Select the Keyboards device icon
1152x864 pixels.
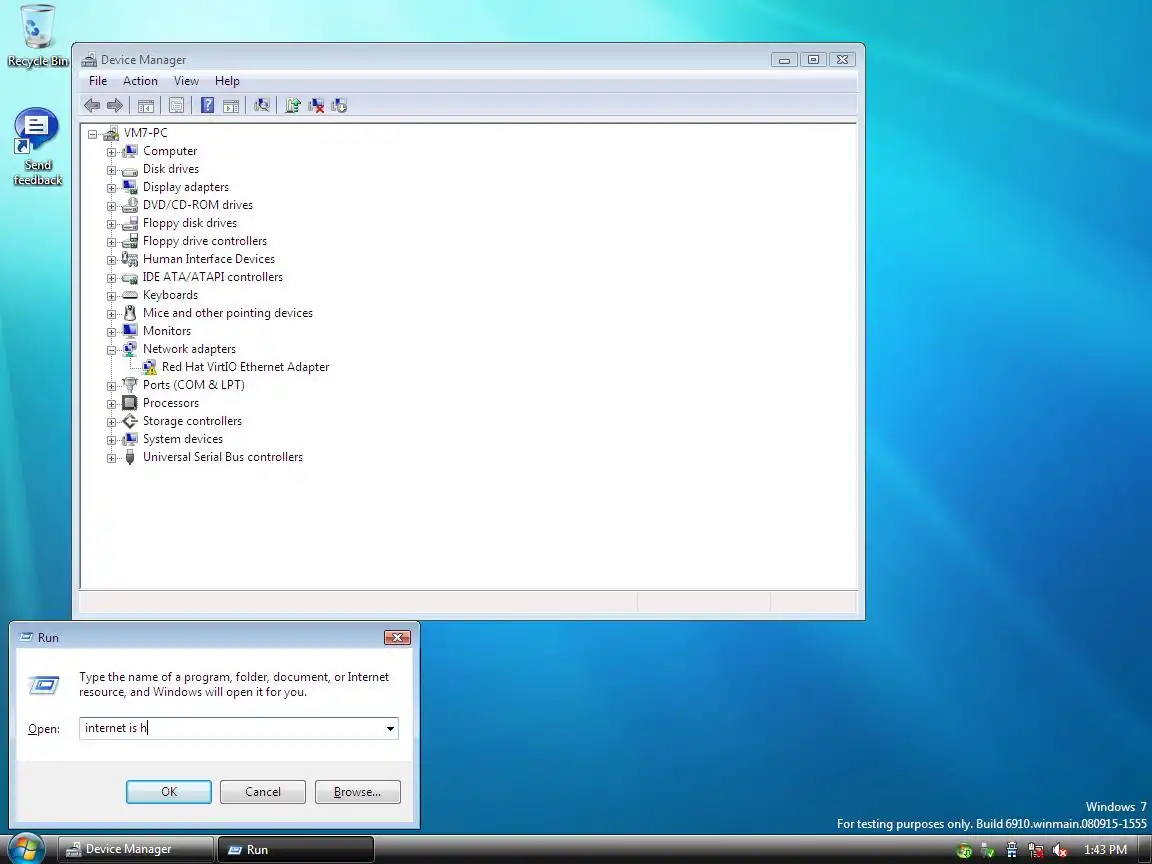coord(130,295)
